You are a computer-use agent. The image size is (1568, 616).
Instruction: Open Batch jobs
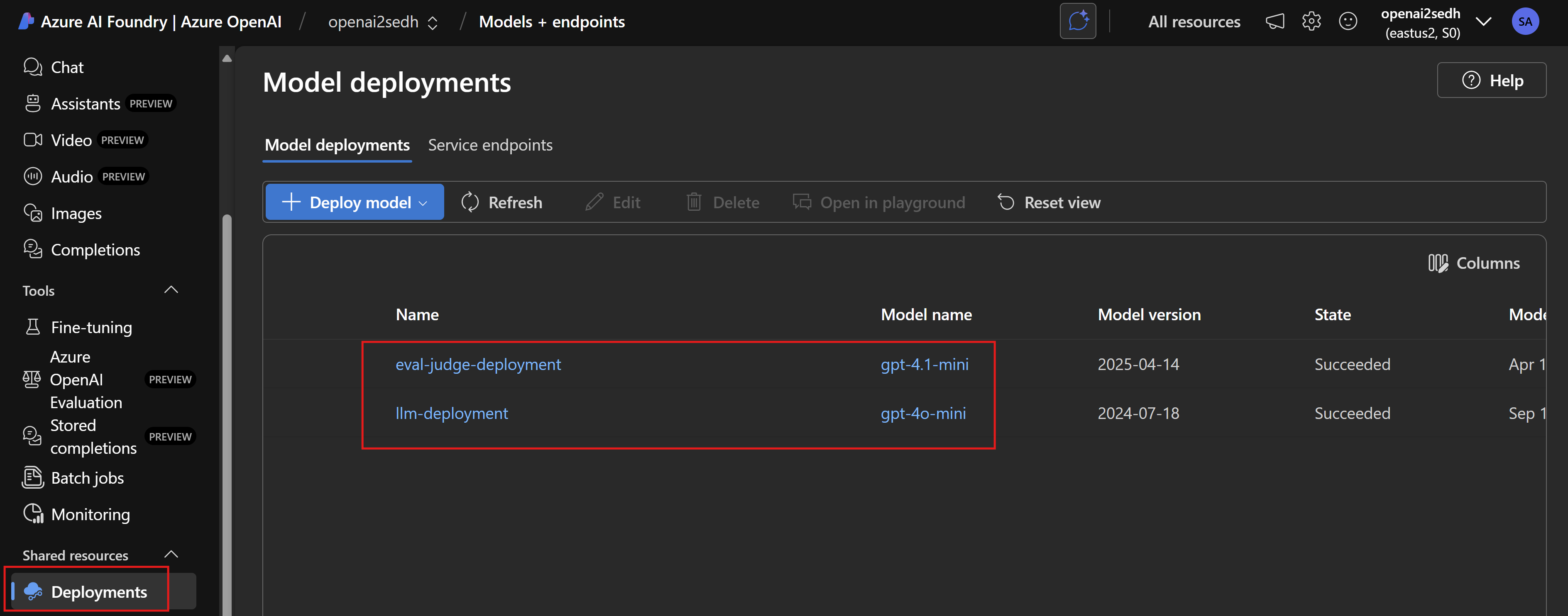pos(73,478)
